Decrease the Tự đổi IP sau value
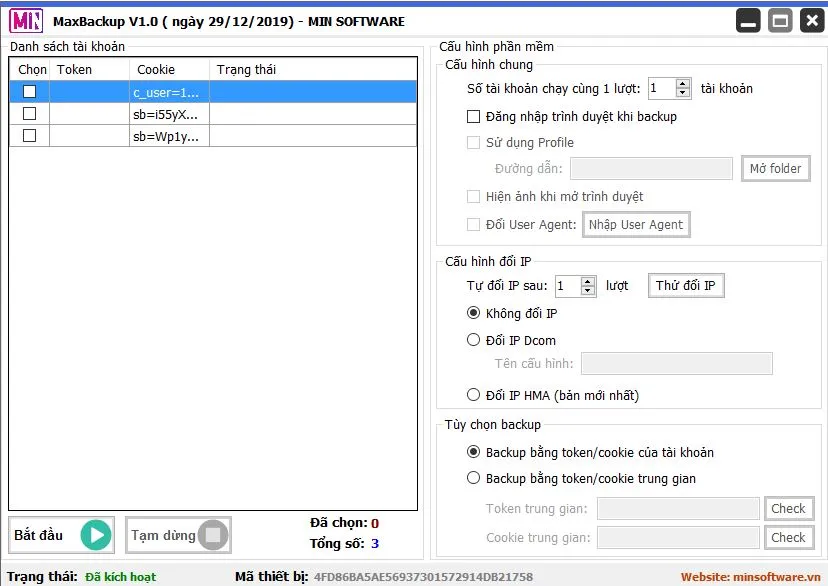Viewport: 828px width, 586px height. 588,291
